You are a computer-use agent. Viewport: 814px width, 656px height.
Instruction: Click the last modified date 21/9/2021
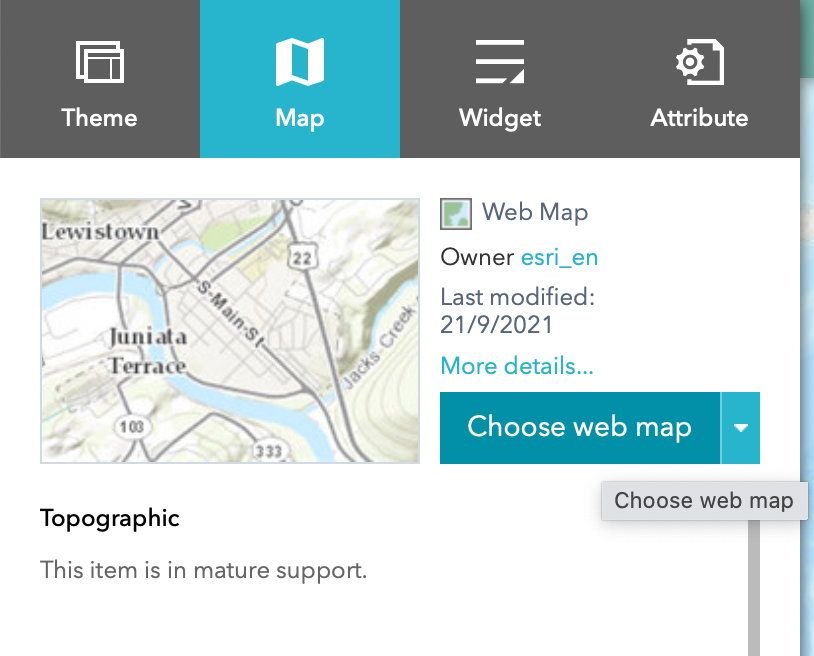(x=496, y=325)
